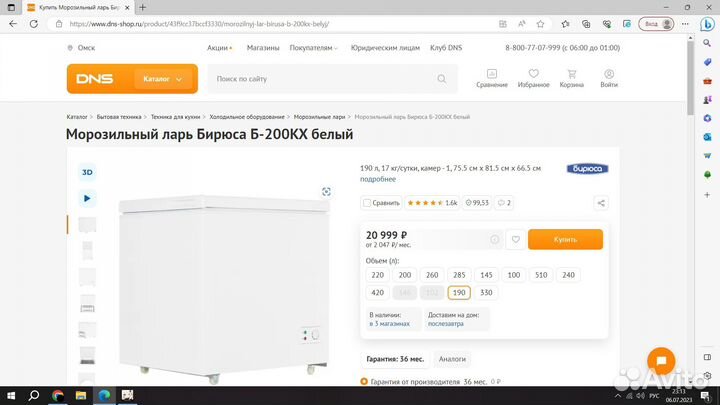Open Chrome from the taskbar
The height and width of the screenshot is (405, 720).
point(57,395)
